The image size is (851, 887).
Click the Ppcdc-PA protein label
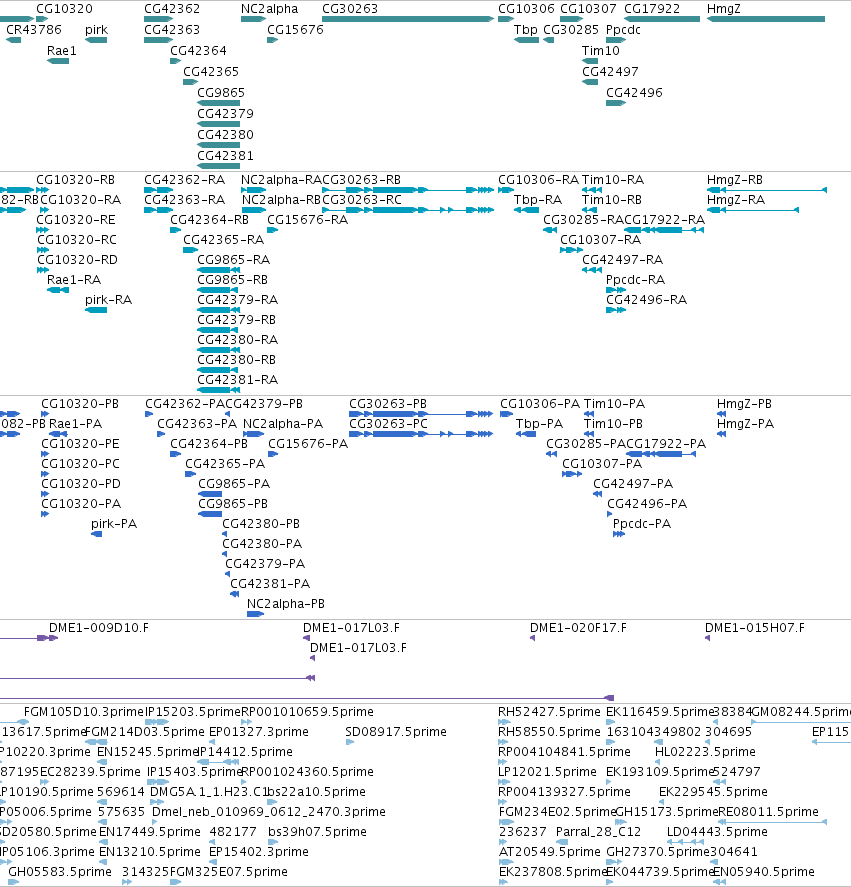[642, 523]
